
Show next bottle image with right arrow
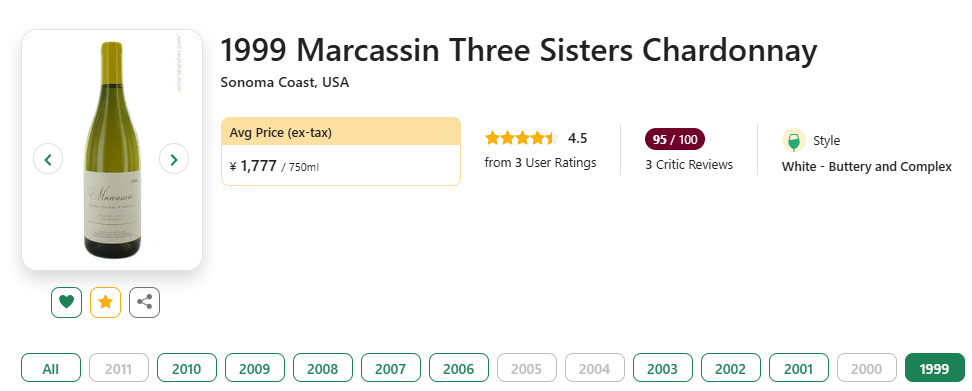click(x=174, y=159)
